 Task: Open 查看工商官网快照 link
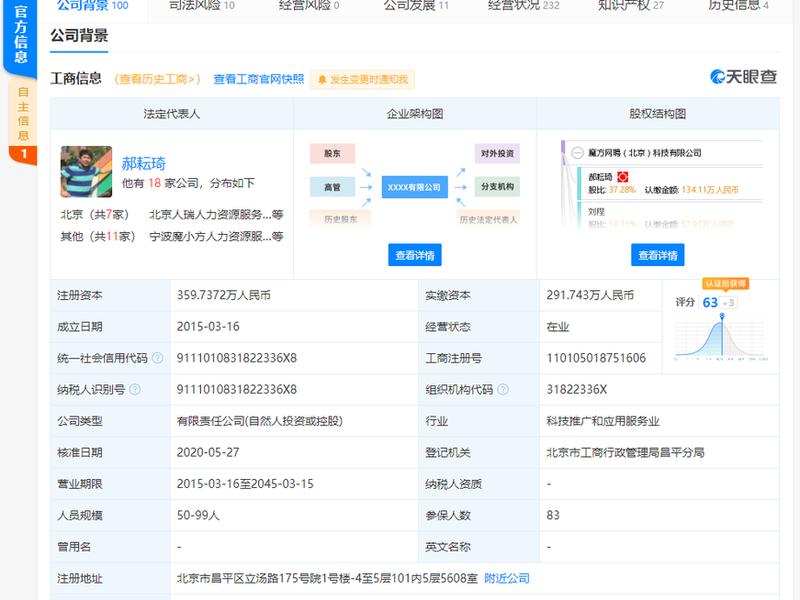click(259, 79)
